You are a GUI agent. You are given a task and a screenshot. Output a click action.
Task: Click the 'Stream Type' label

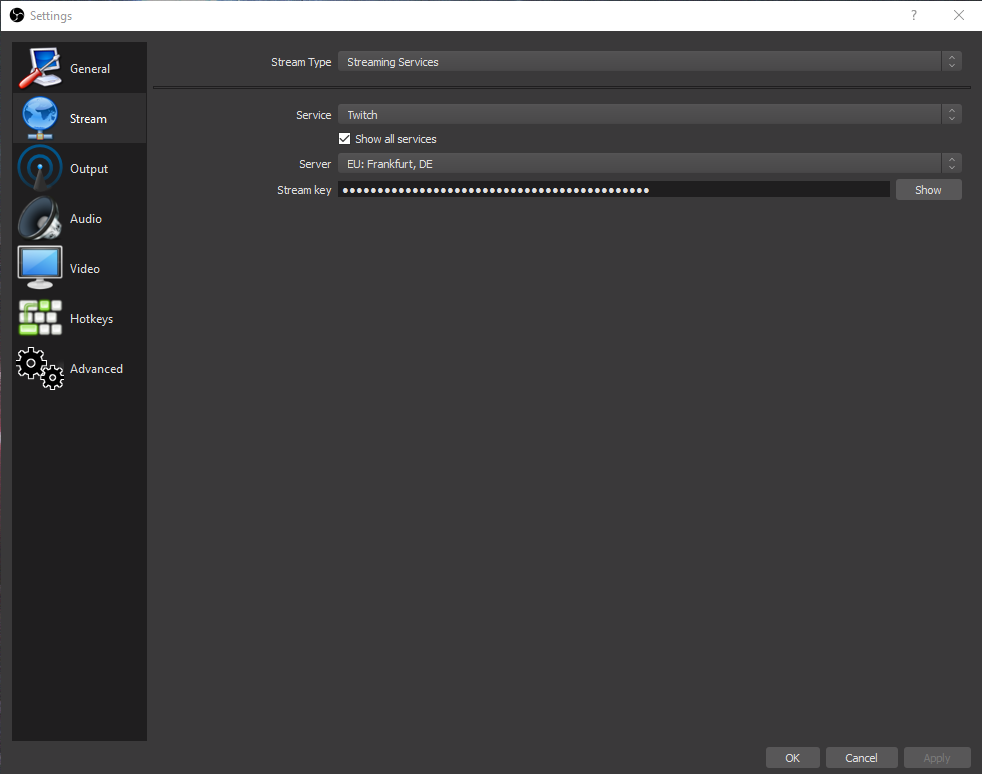[301, 62]
